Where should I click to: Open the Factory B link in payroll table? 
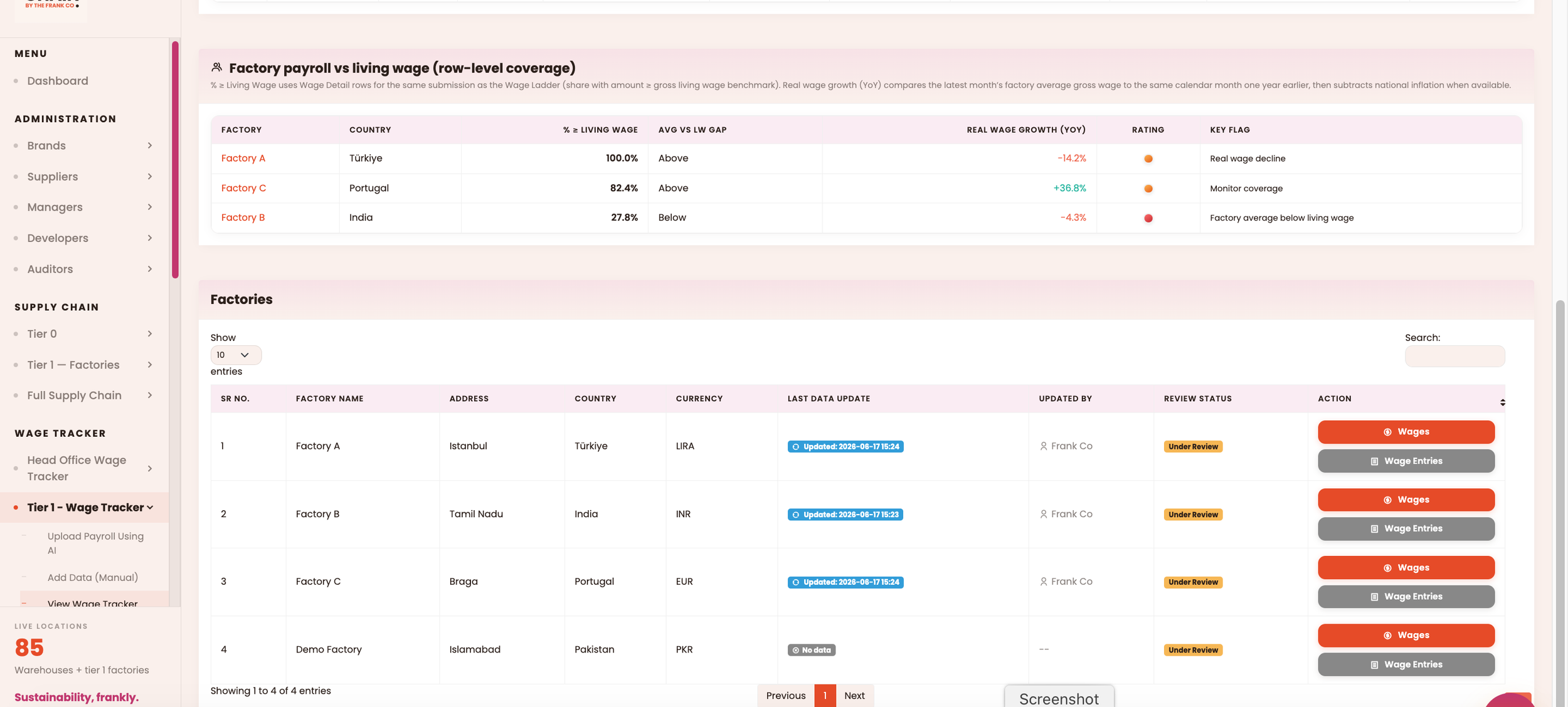pos(243,217)
